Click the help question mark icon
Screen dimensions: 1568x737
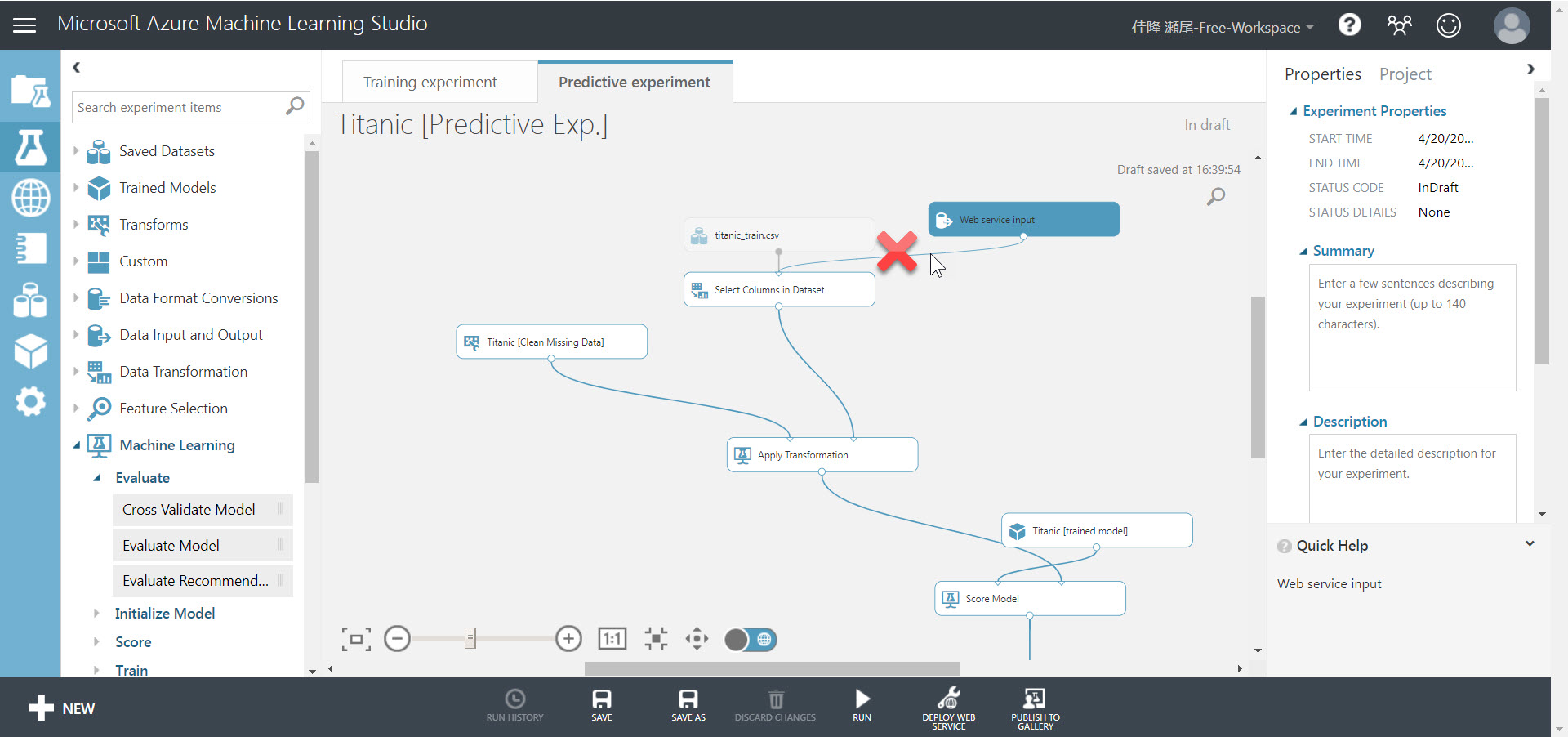(x=1349, y=25)
